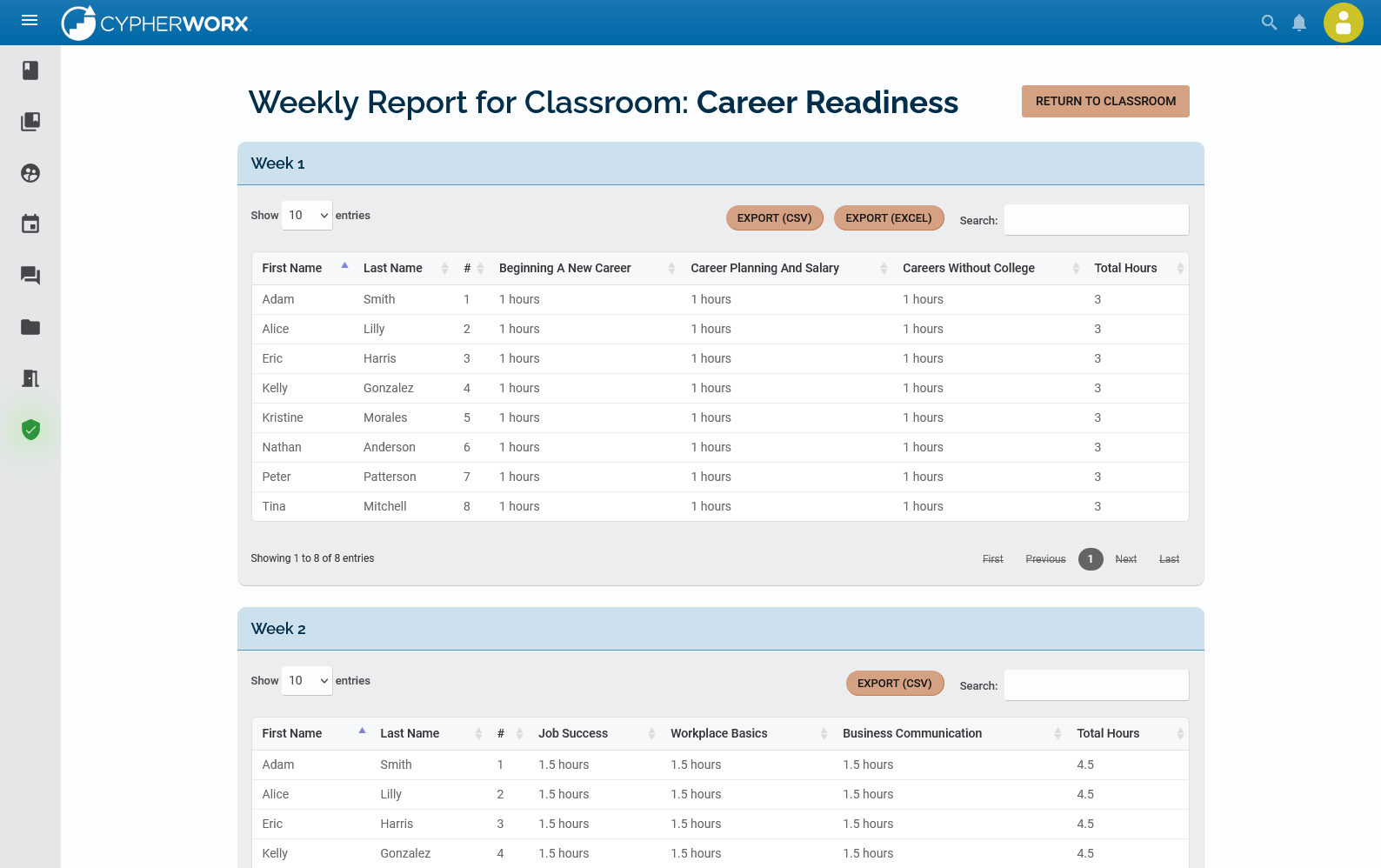1381x868 pixels.
Task: Click Nathan in Week 1 table
Action: (x=282, y=447)
